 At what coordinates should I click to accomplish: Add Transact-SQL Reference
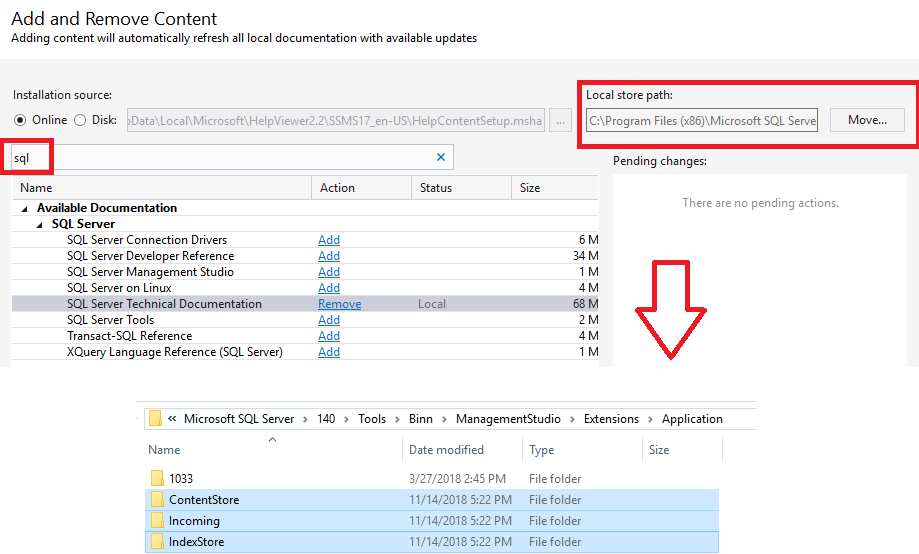329,335
